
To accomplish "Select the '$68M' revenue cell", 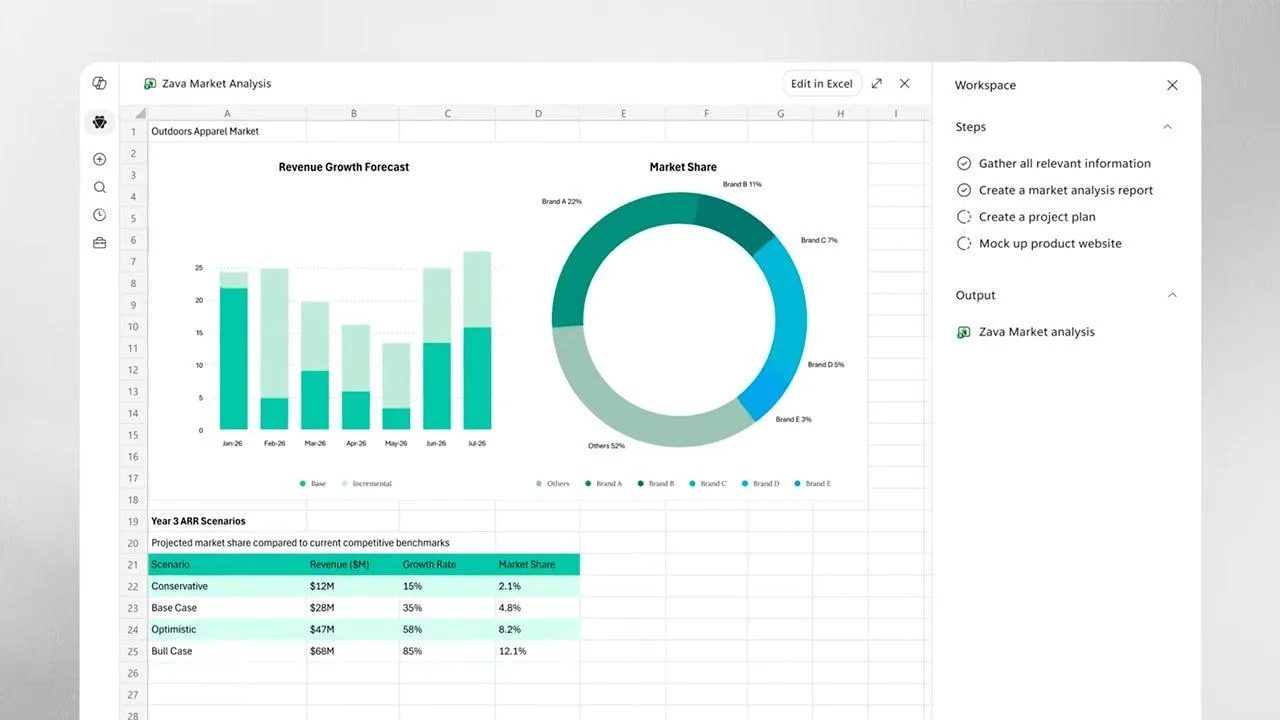I will click(353, 651).
